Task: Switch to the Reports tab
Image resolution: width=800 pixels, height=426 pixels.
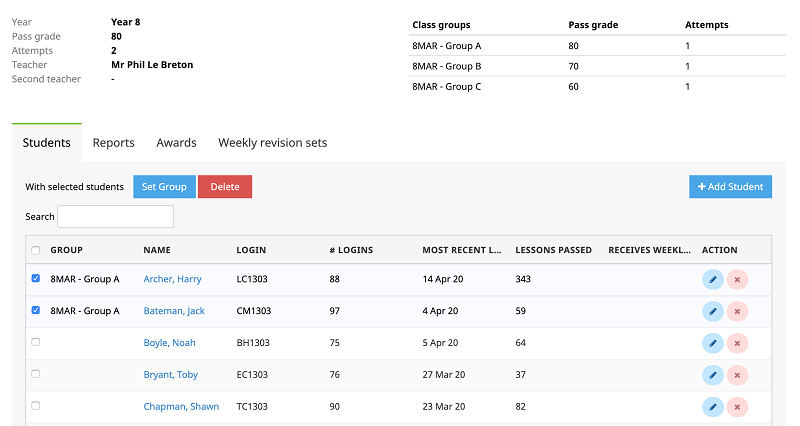Action: [x=113, y=143]
